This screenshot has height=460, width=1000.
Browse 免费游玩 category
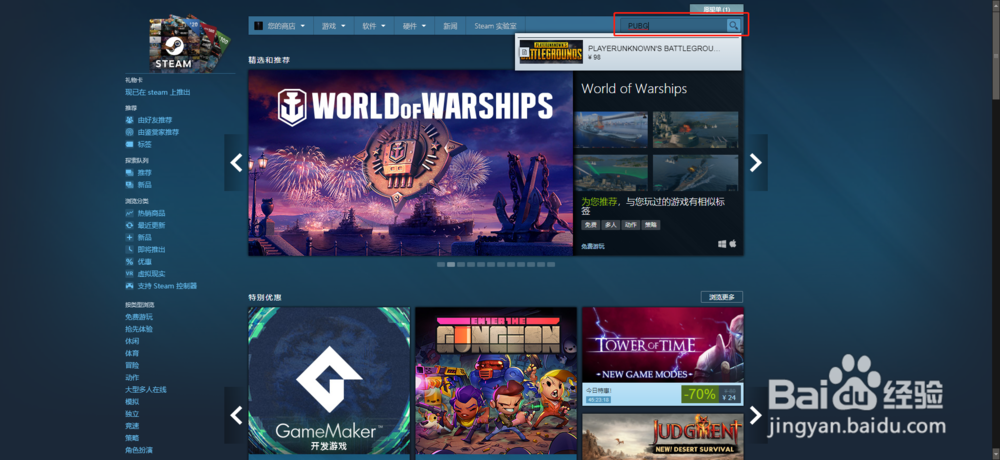[x=138, y=317]
